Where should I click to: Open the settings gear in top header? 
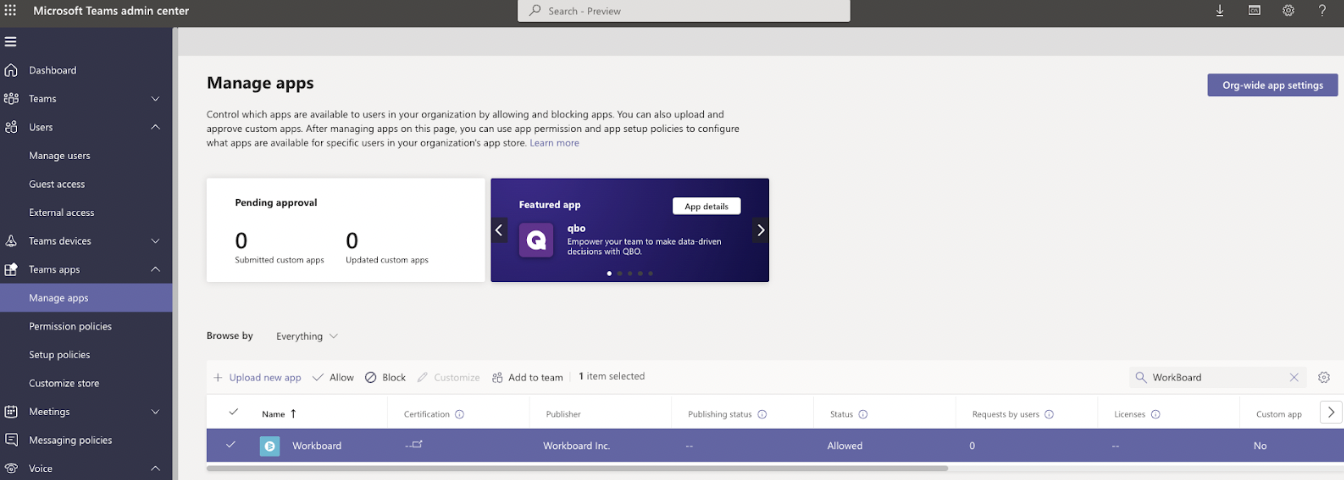[1288, 10]
